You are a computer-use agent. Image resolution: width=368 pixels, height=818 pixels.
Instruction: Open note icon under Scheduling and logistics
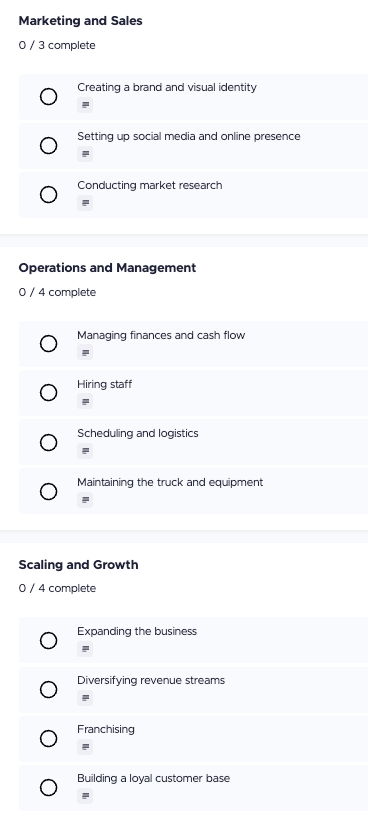85,451
